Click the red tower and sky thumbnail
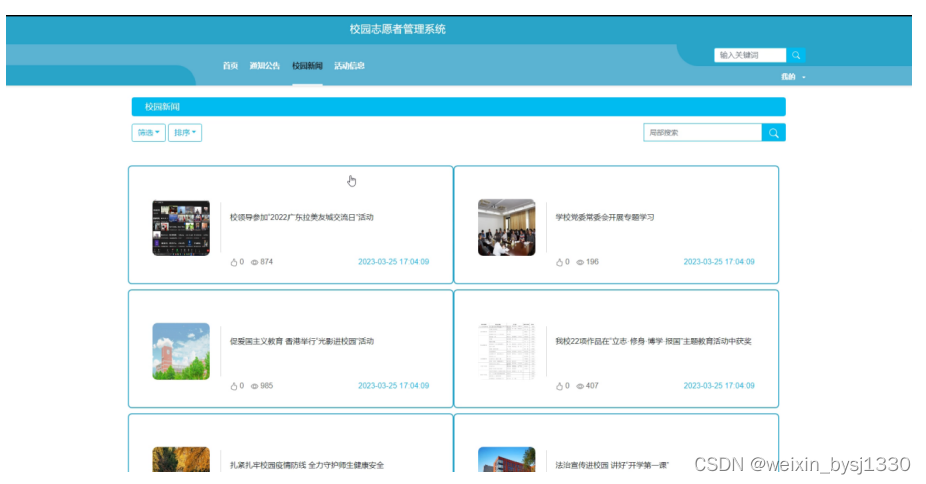Viewport: 926px width, 484px height. point(181,351)
